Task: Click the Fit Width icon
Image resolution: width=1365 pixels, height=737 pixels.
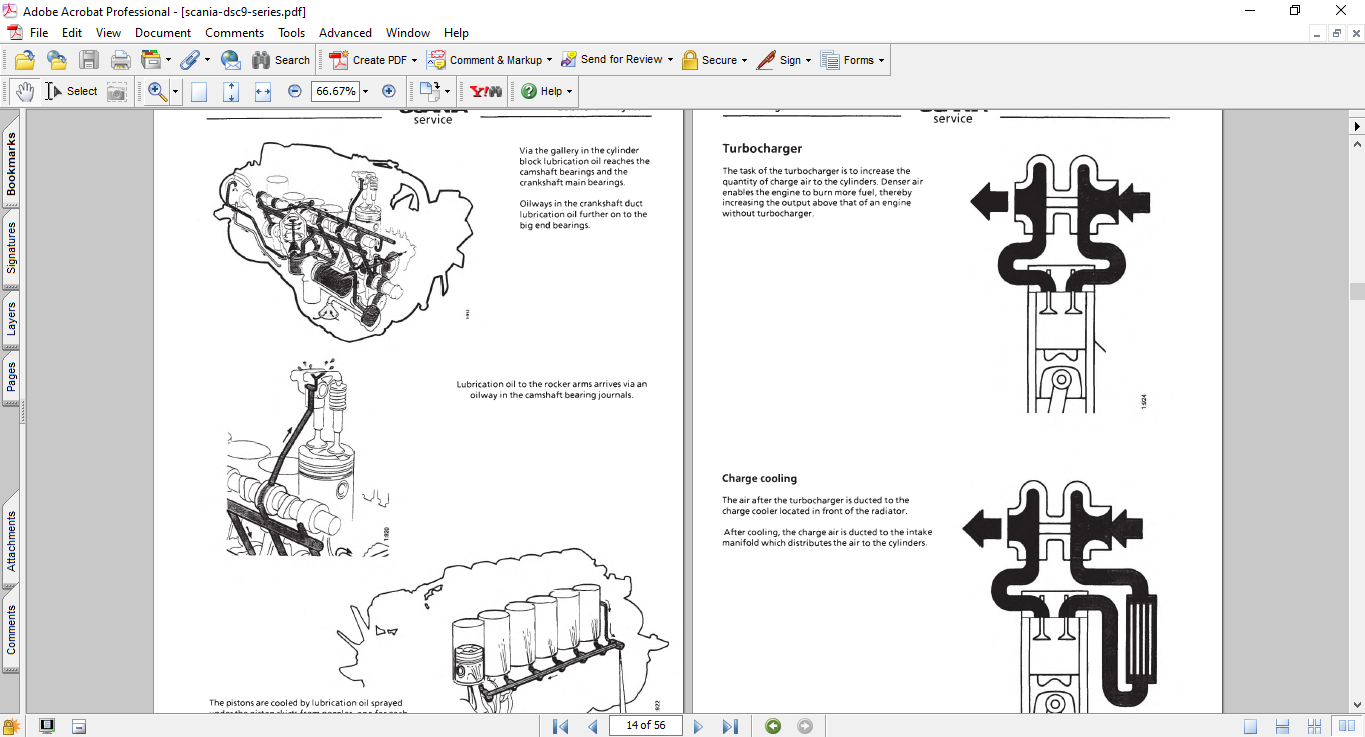Action: pos(263,91)
